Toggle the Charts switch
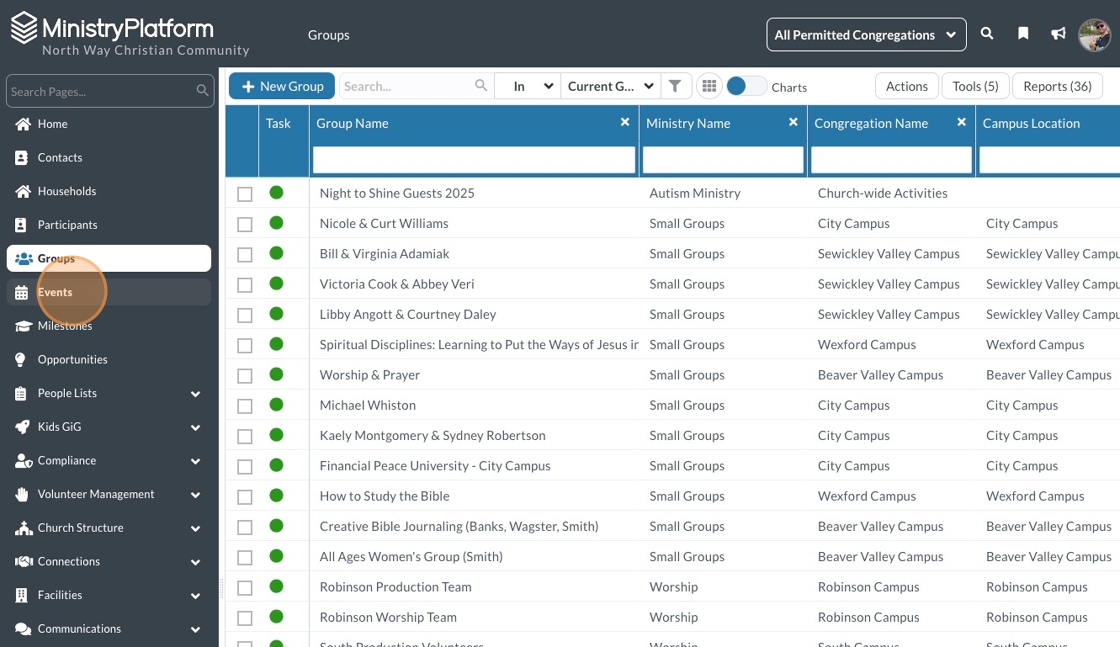The image size is (1120, 647). tap(746, 86)
